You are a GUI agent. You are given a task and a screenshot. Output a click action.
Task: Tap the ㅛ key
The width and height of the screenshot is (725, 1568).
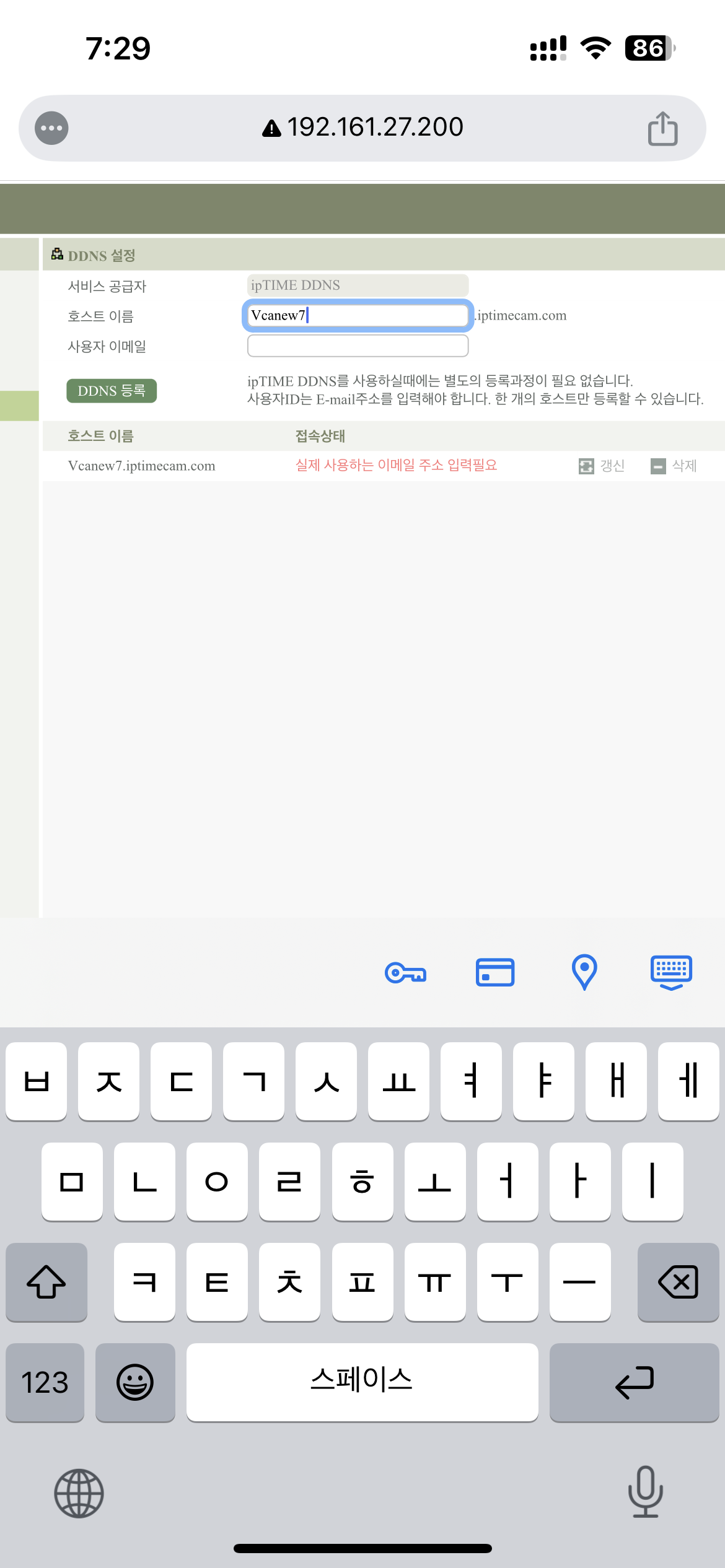click(398, 1081)
